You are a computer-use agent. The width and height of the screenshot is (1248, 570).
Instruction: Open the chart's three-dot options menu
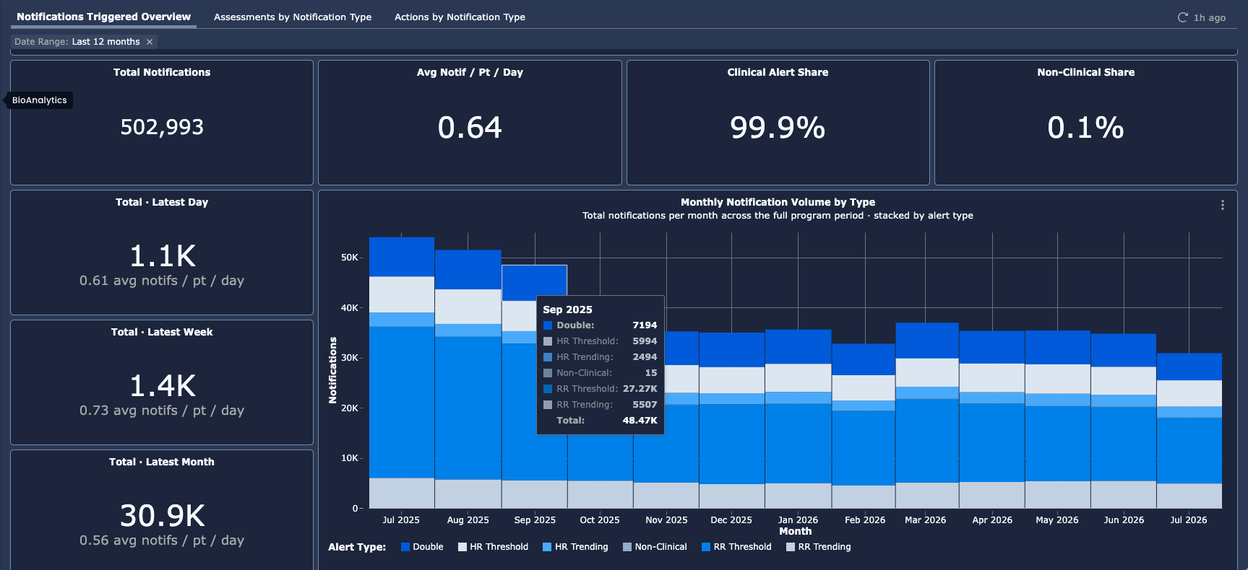coord(1222,205)
